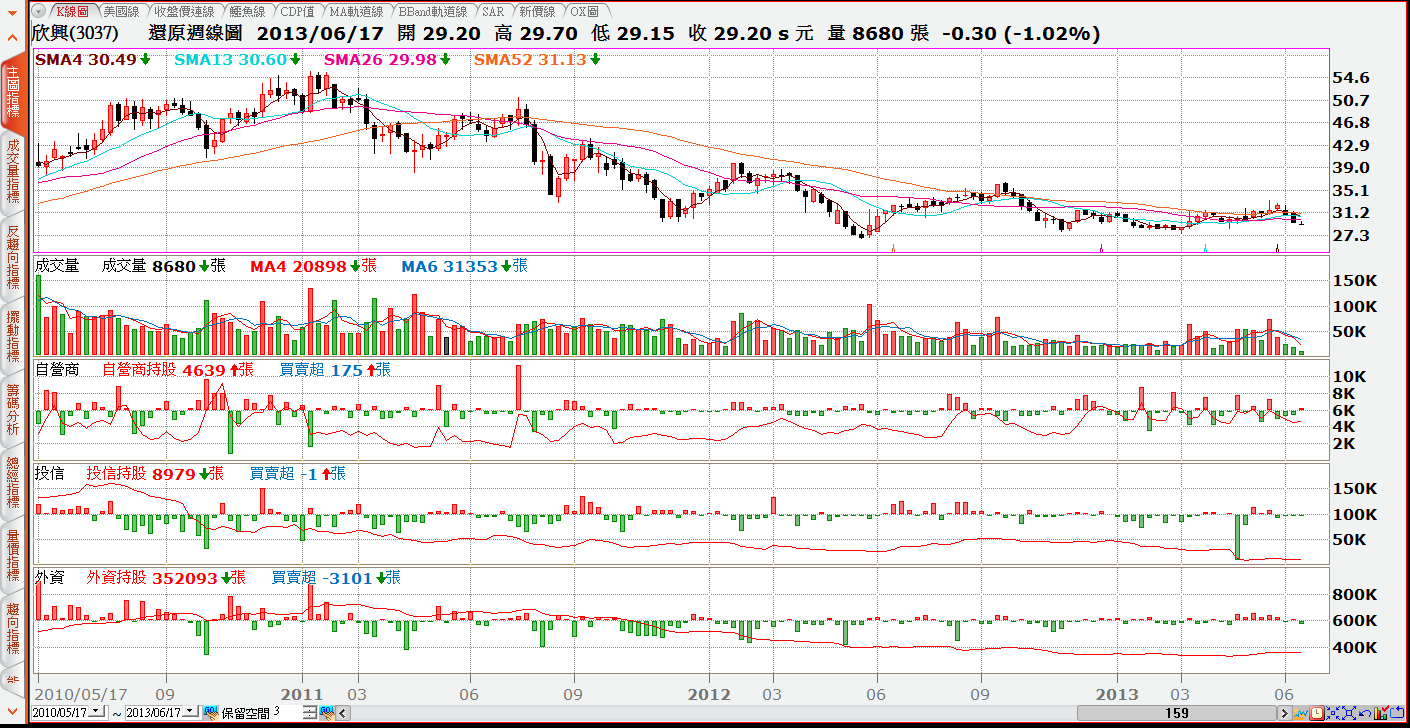Open the end date 2013/06/17 dropdown

(190, 712)
